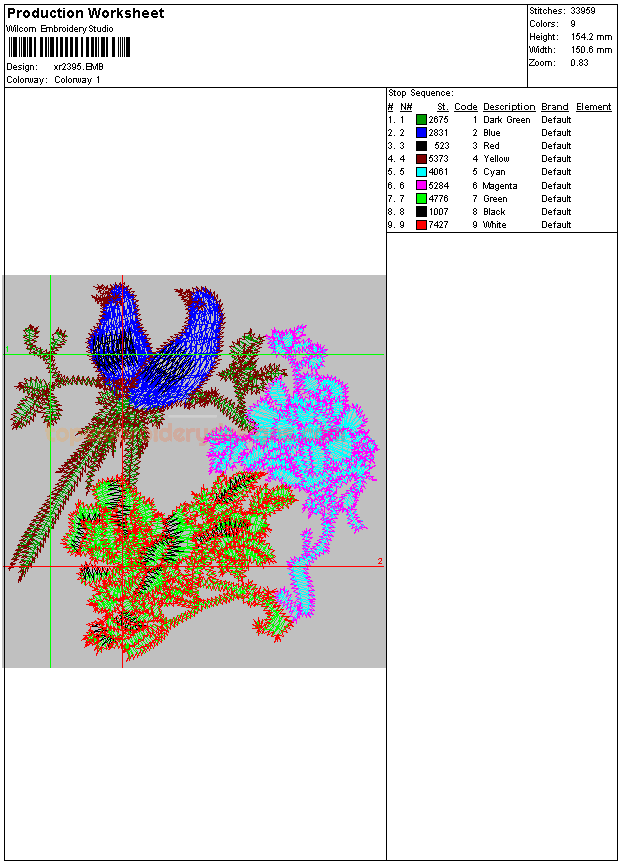Click the red swatch beside 7427

[x=421, y=225]
